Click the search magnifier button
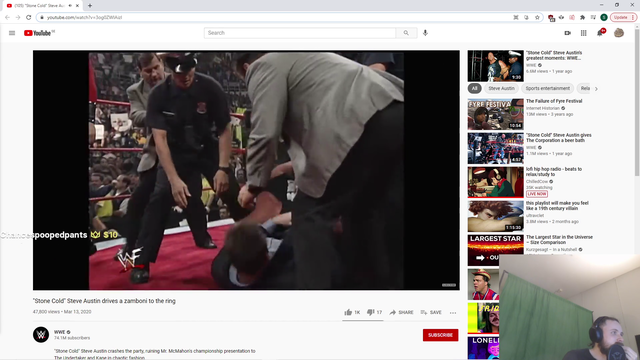Viewport: 640px width, 360px height. pos(406,33)
